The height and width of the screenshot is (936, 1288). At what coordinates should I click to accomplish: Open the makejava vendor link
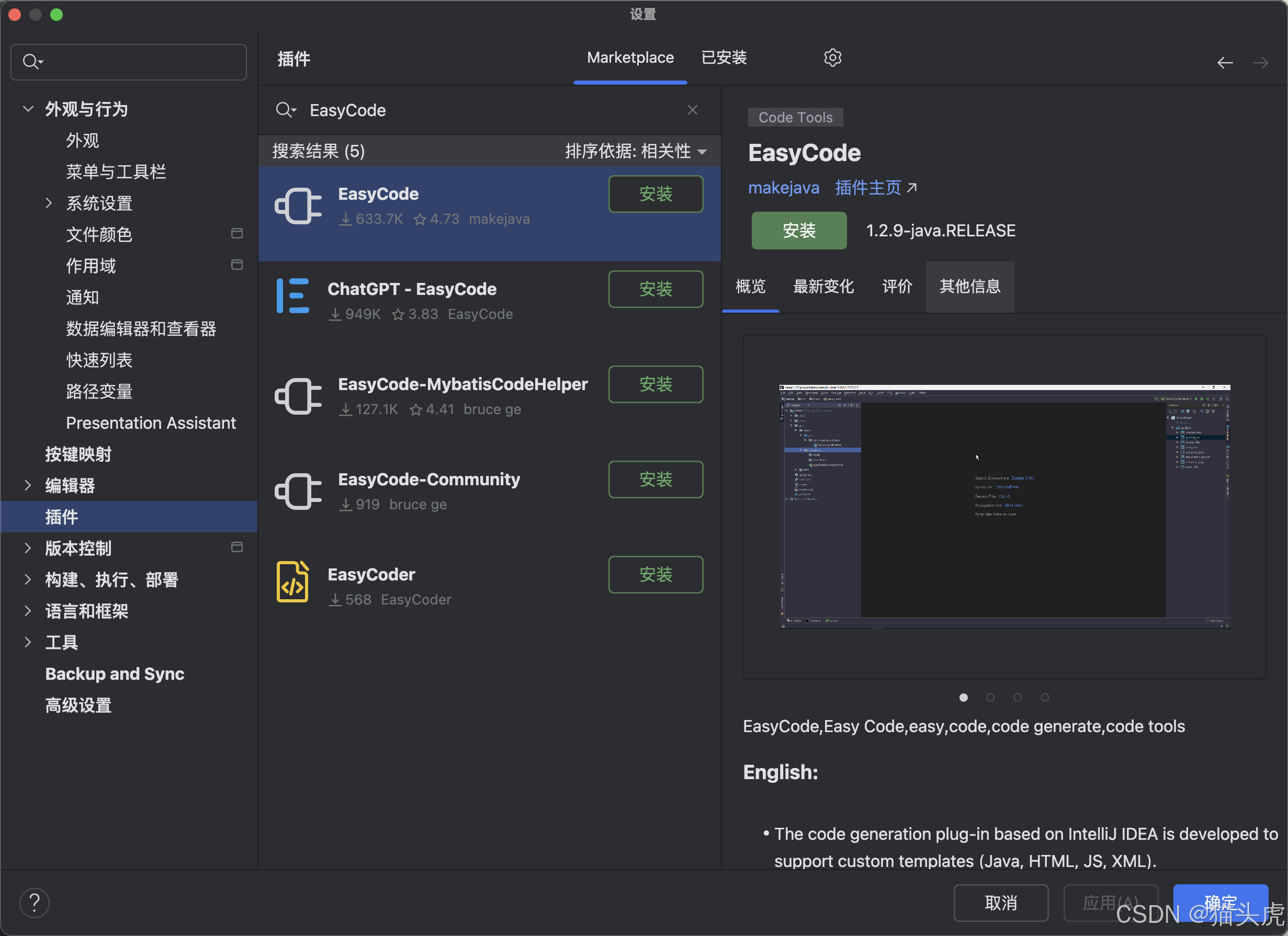783,188
